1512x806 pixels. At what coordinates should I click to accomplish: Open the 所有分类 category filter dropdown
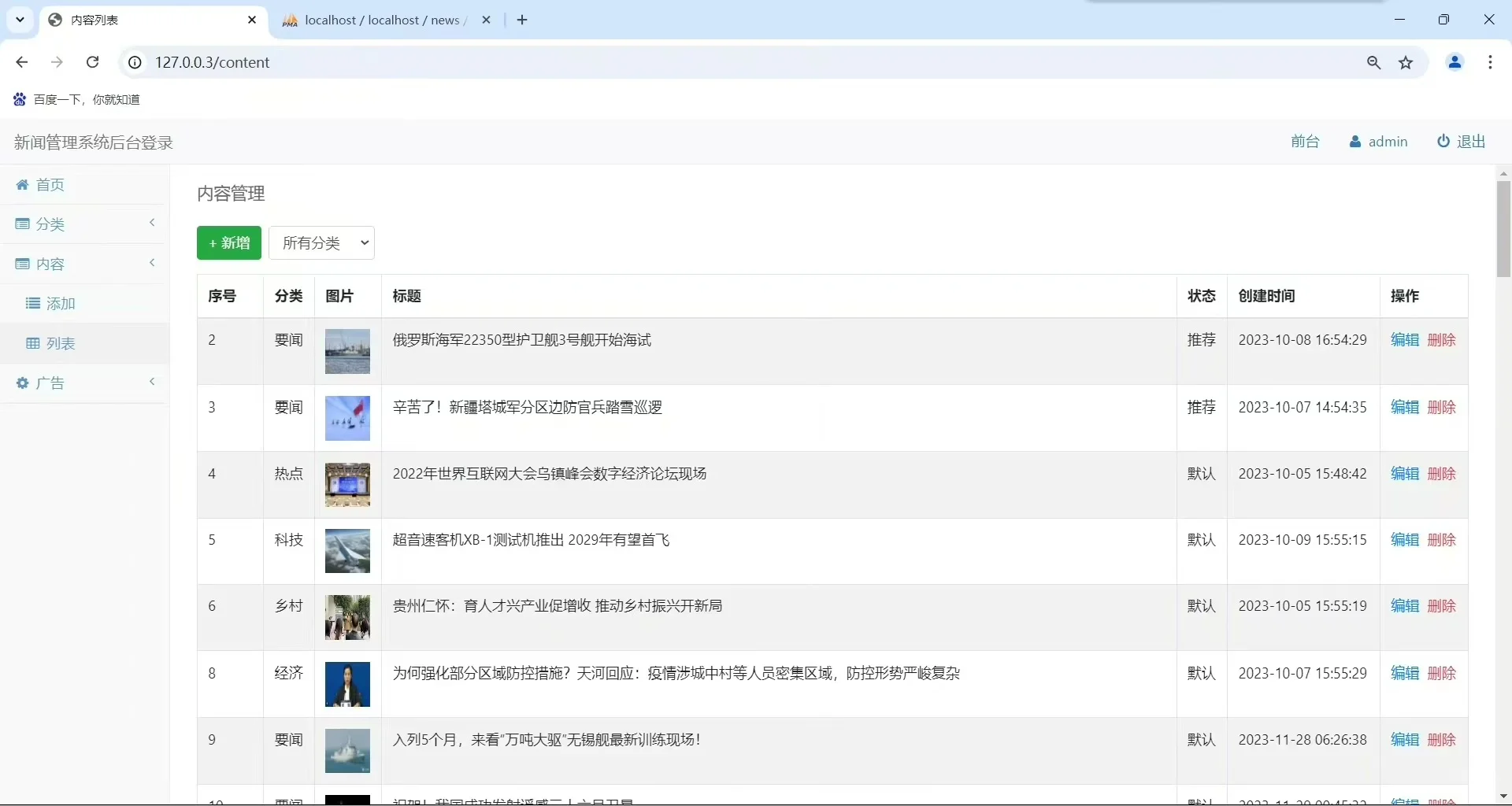[323, 243]
